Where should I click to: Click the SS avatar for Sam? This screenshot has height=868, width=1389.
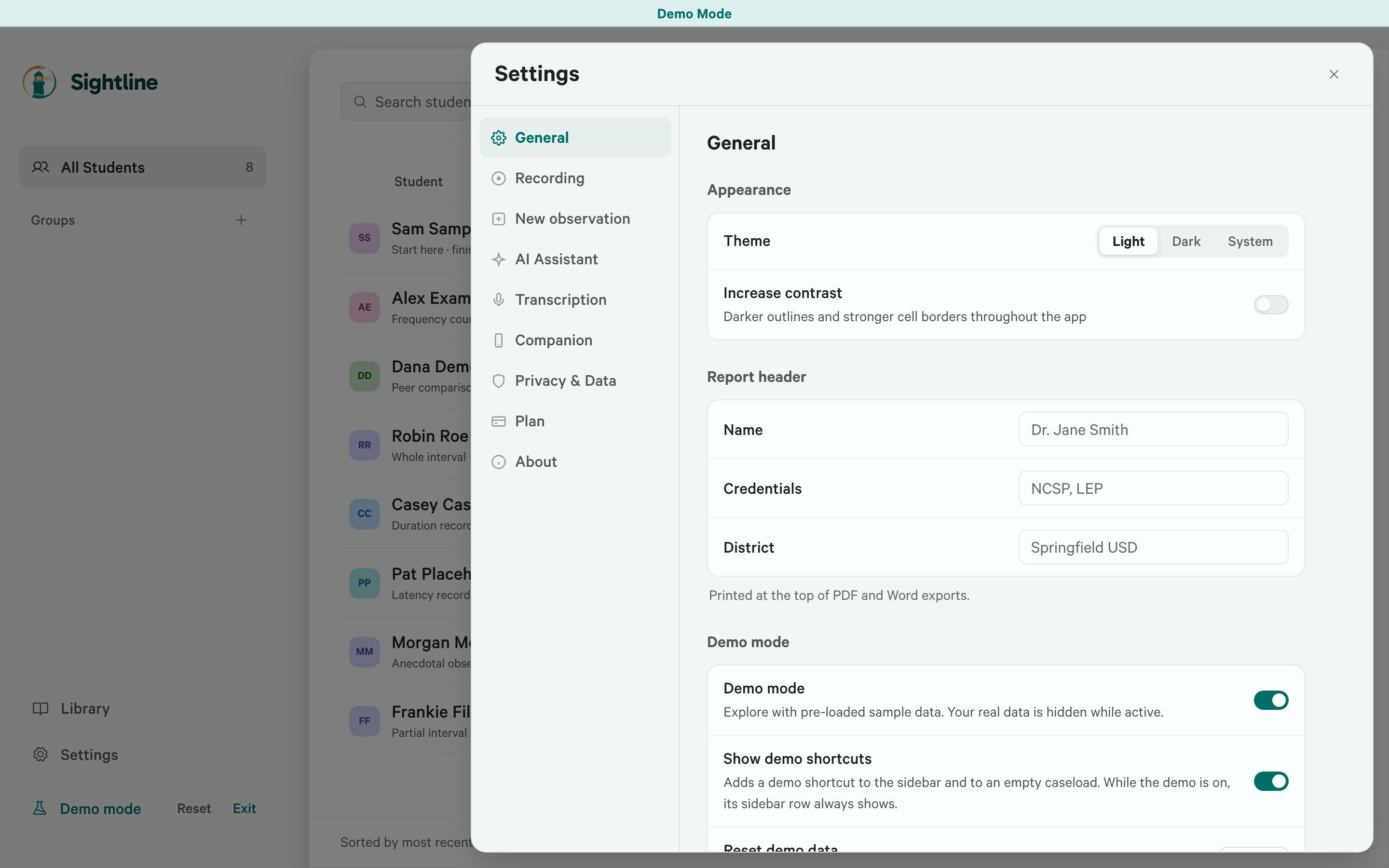click(x=365, y=238)
